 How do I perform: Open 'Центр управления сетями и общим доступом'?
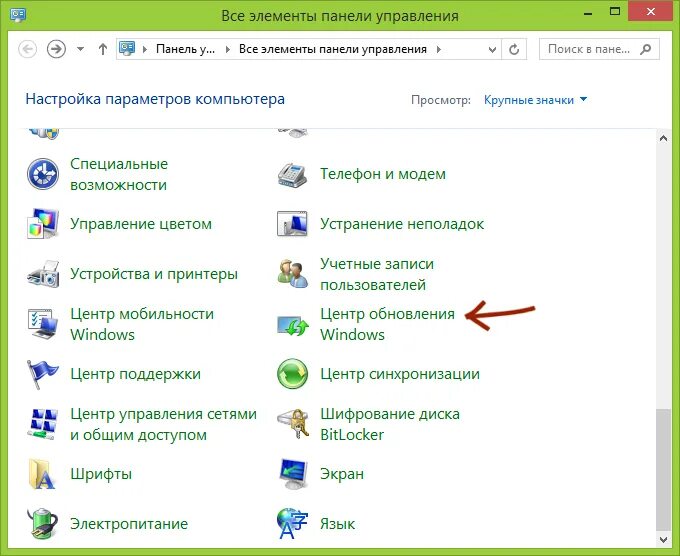point(163,424)
